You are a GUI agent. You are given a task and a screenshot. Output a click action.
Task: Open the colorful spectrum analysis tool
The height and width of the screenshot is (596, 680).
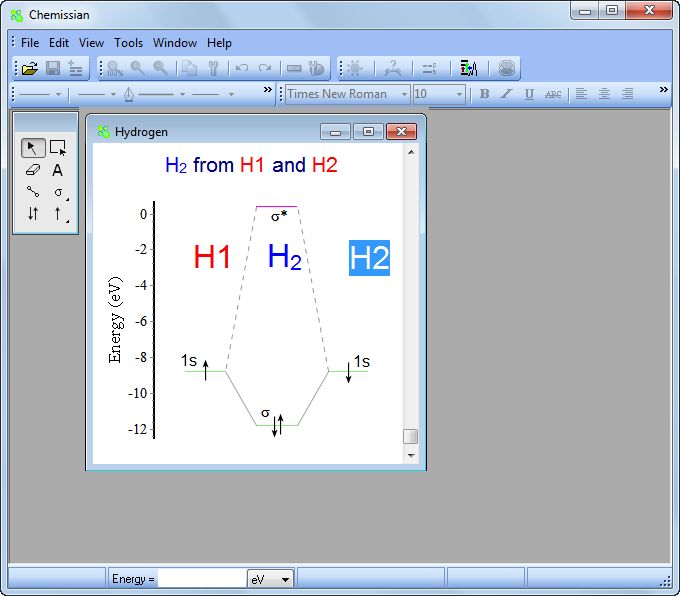tap(469, 68)
